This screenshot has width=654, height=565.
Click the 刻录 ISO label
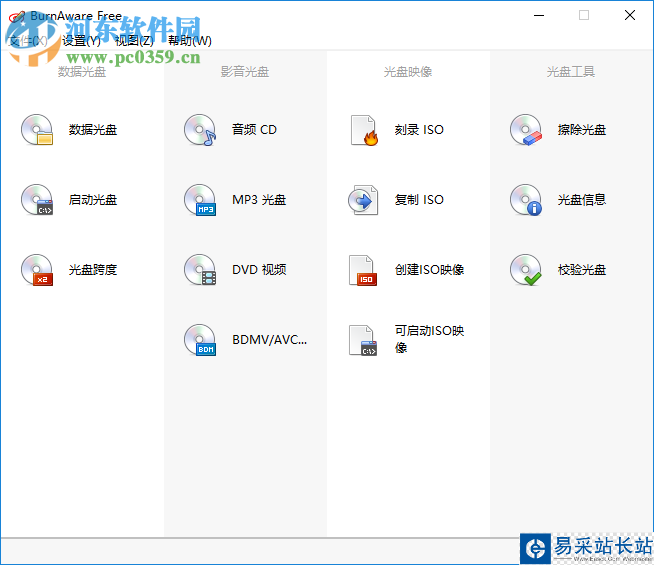pyautogui.click(x=419, y=130)
